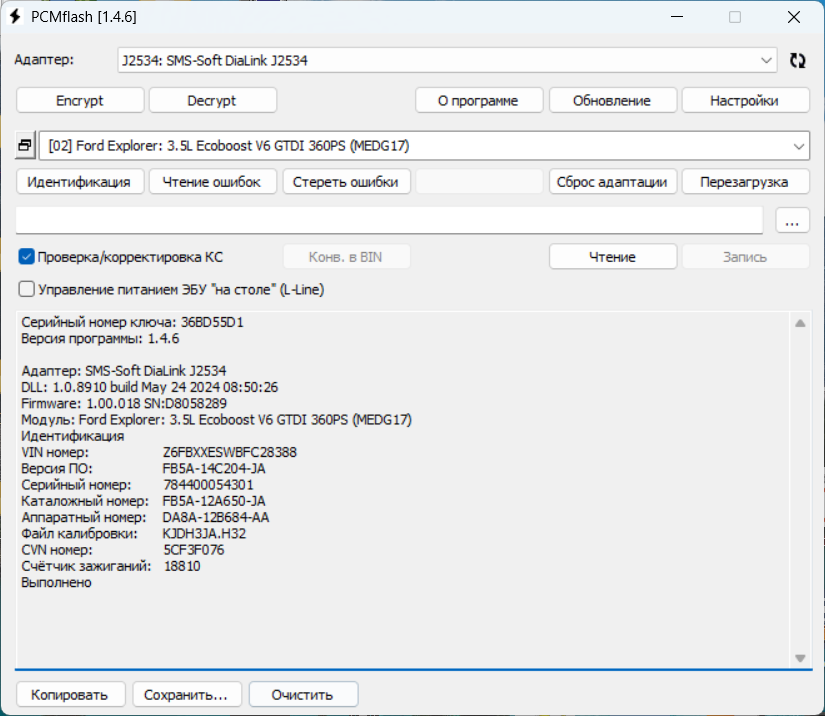The width and height of the screenshot is (825, 716).
Task: Click the DLL 1.0.8910 build line
Action: tap(149, 387)
